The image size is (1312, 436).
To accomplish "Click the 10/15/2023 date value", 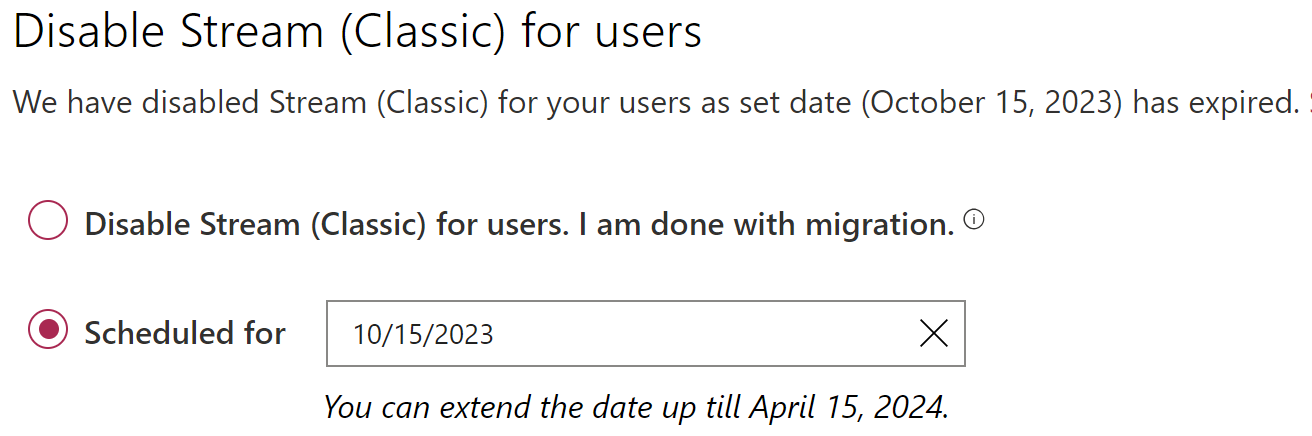I will click(423, 334).
